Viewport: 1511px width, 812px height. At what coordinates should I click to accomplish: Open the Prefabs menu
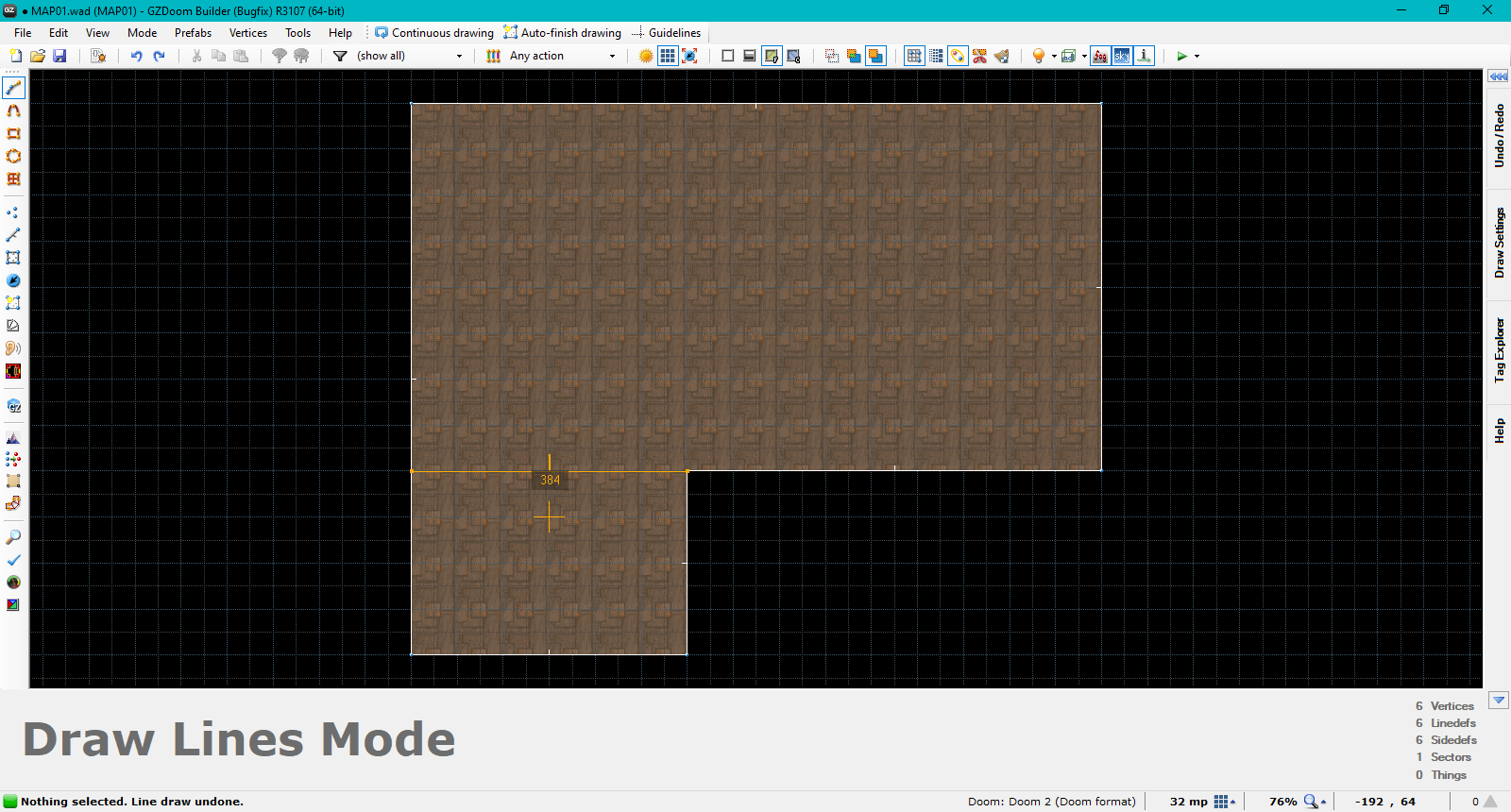click(193, 33)
